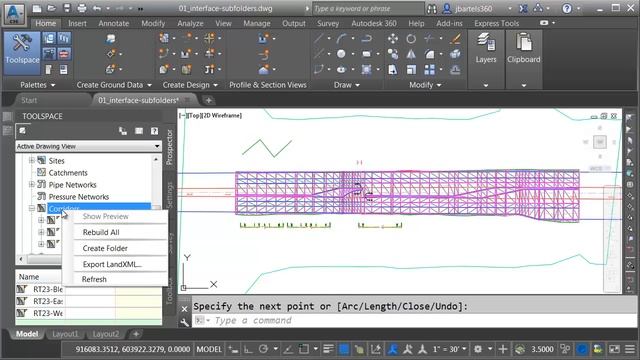This screenshot has width=640, height=360.
Task: Click the Save icon in quick access toolbar
Action: click(x=67, y=8)
